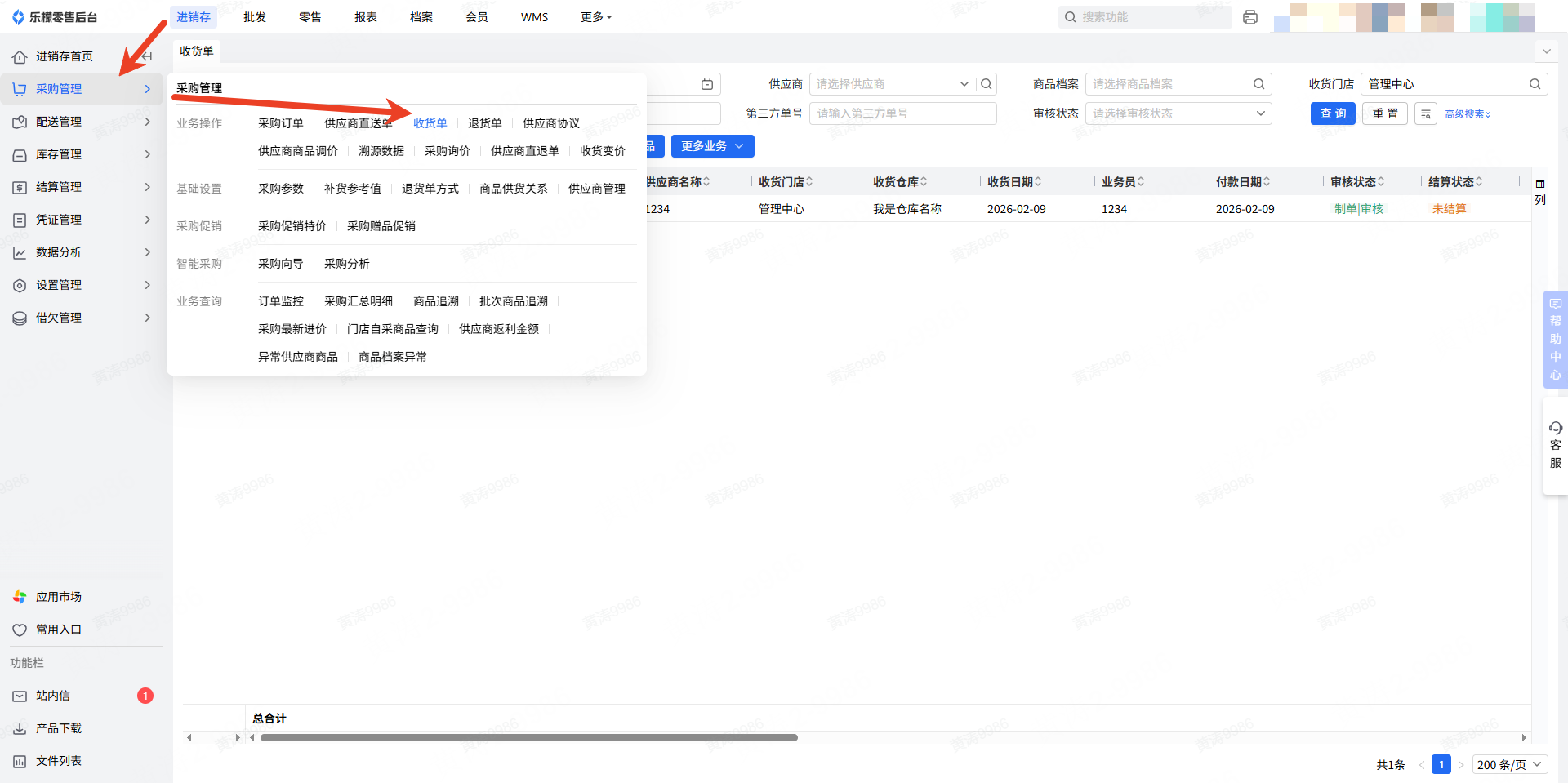Sort by 收货门店 column sort icon
This screenshot has height=783, width=1568.
(x=809, y=182)
